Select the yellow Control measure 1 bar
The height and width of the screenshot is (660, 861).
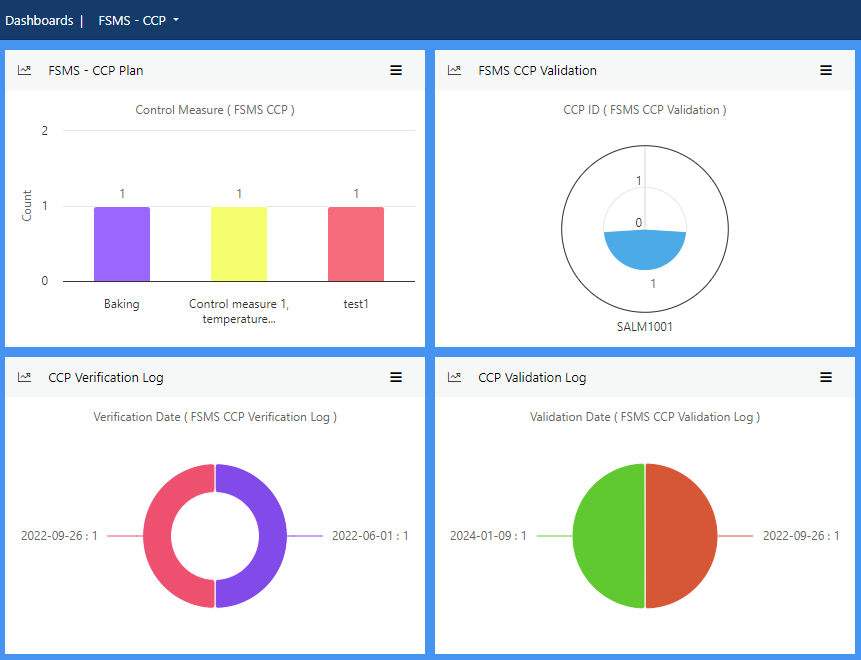tap(239, 244)
